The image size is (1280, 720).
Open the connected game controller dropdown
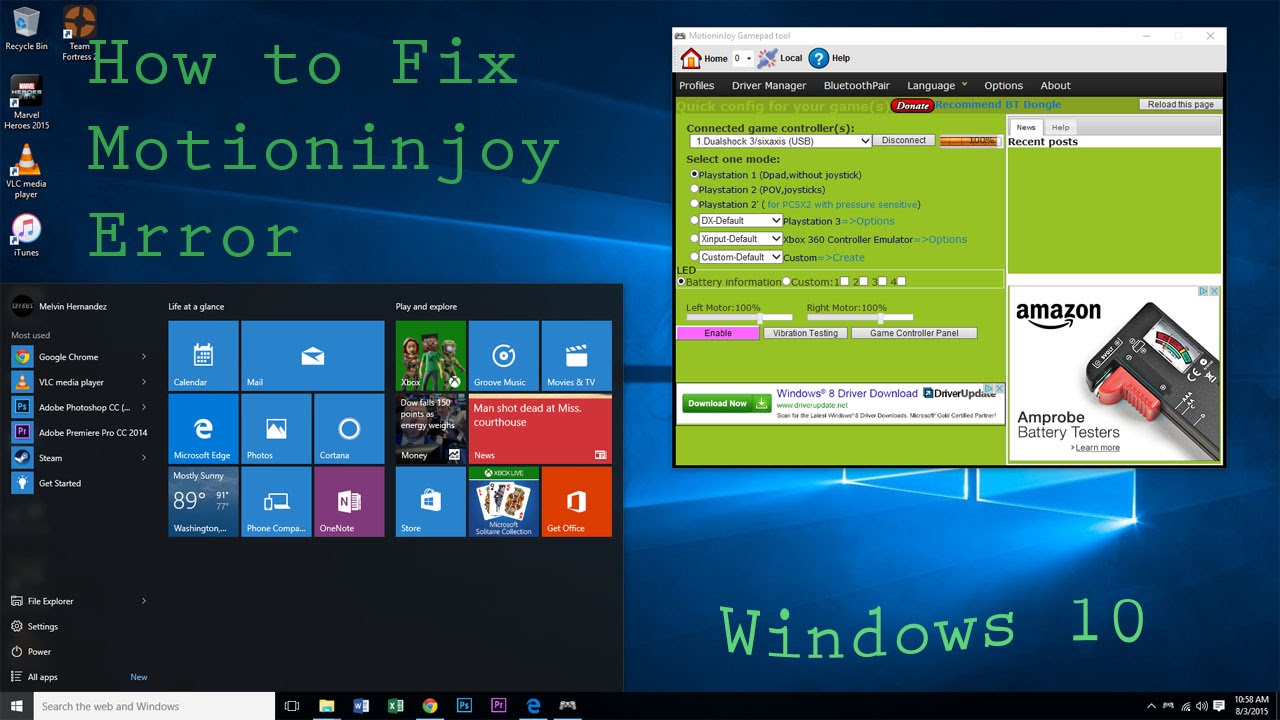click(x=779, y=141)
